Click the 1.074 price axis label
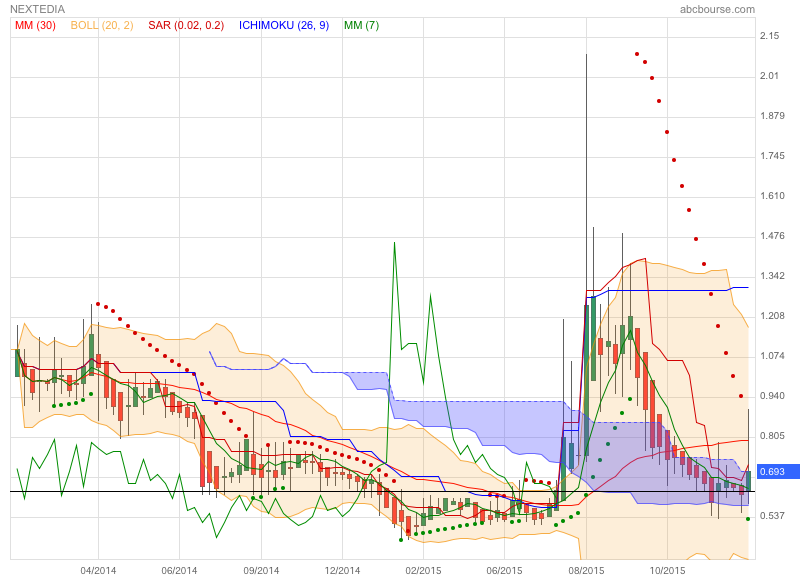 [x=772, y=356]
